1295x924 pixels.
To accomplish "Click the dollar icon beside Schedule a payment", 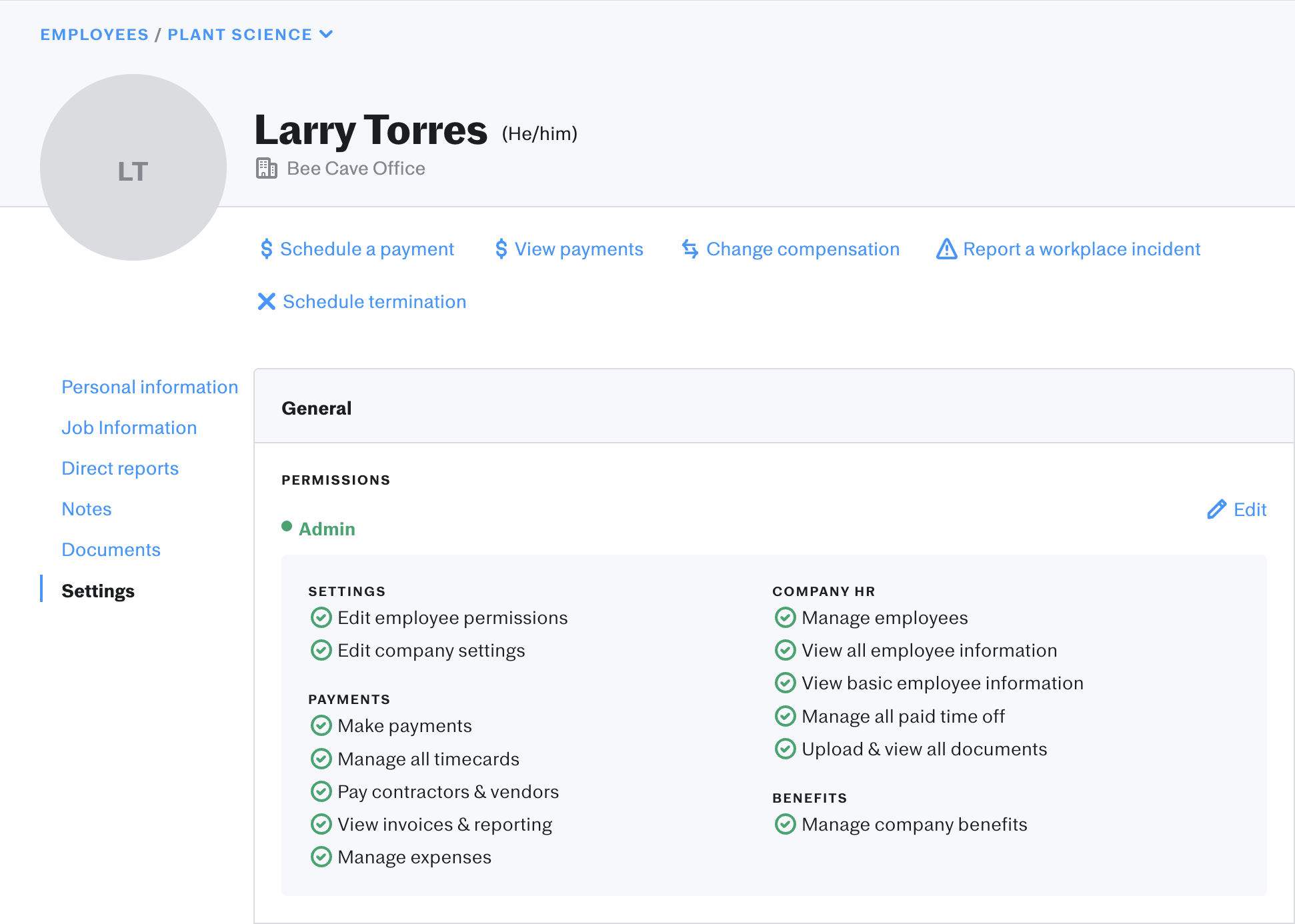I will (266, 249).
